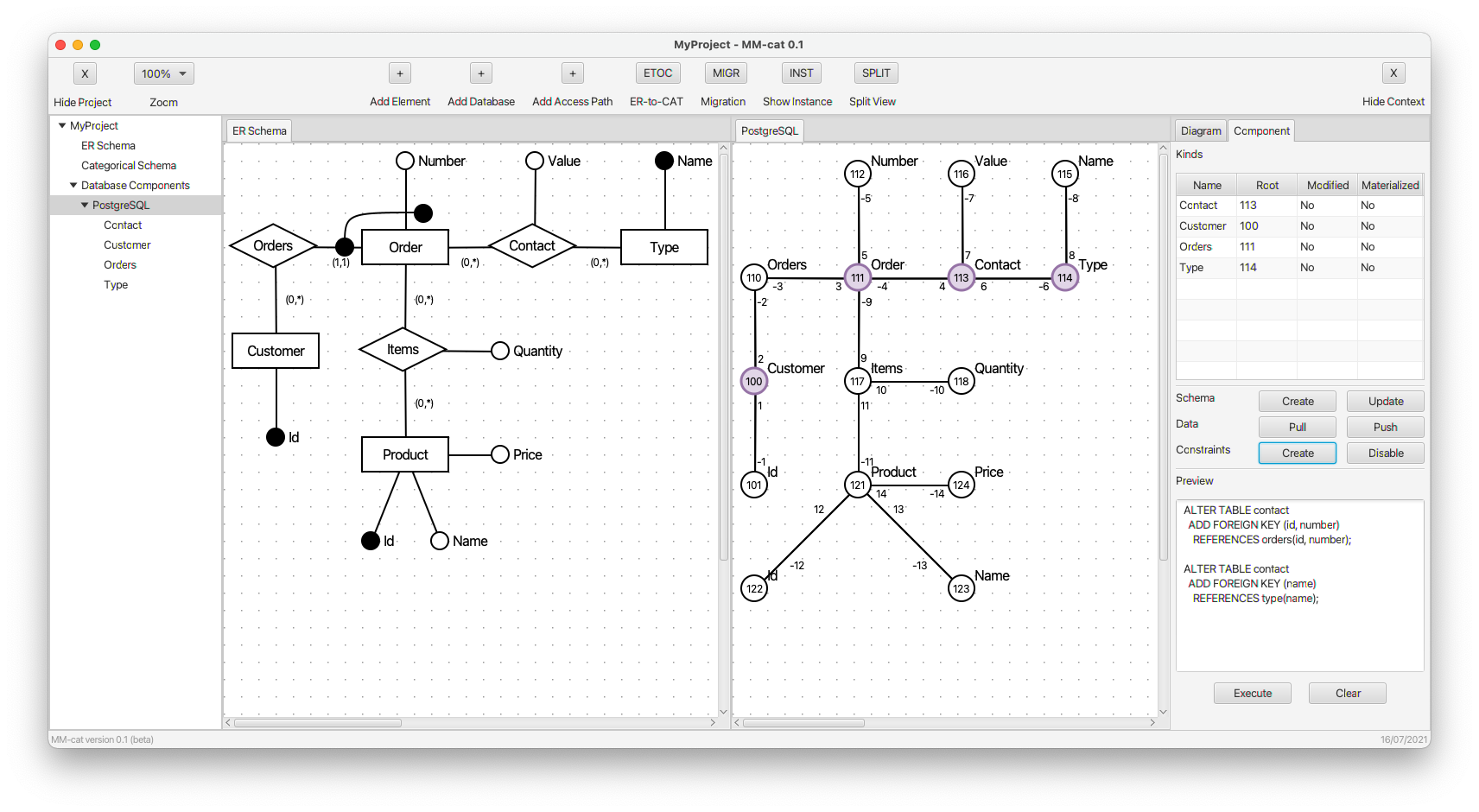Click the Hide Context X button
This screenshot has height=812, width=1479.
[1393, 73]
